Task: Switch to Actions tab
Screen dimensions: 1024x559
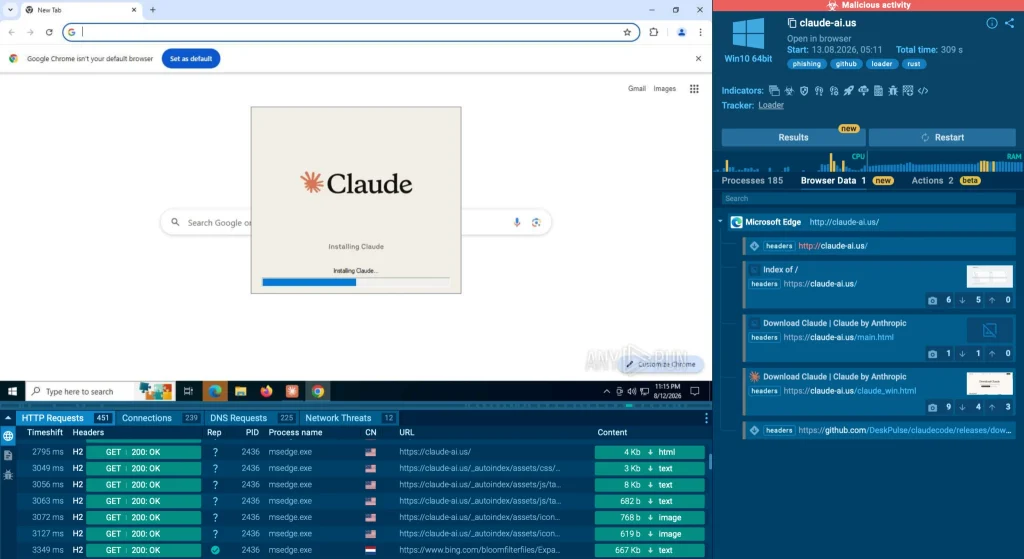Action: [x=946, y=181]
